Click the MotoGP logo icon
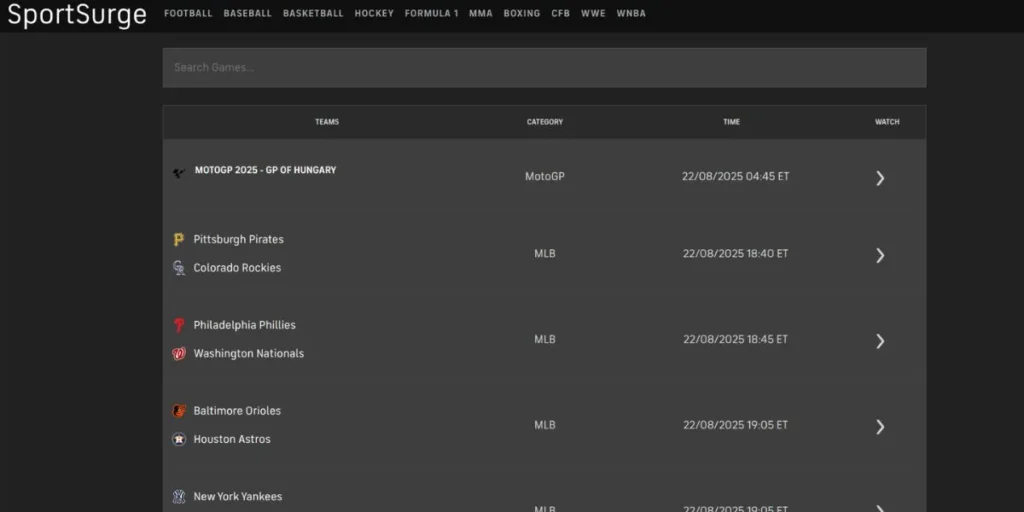Viewport: 1024px width, 512px height. click(x=178, y=173)
